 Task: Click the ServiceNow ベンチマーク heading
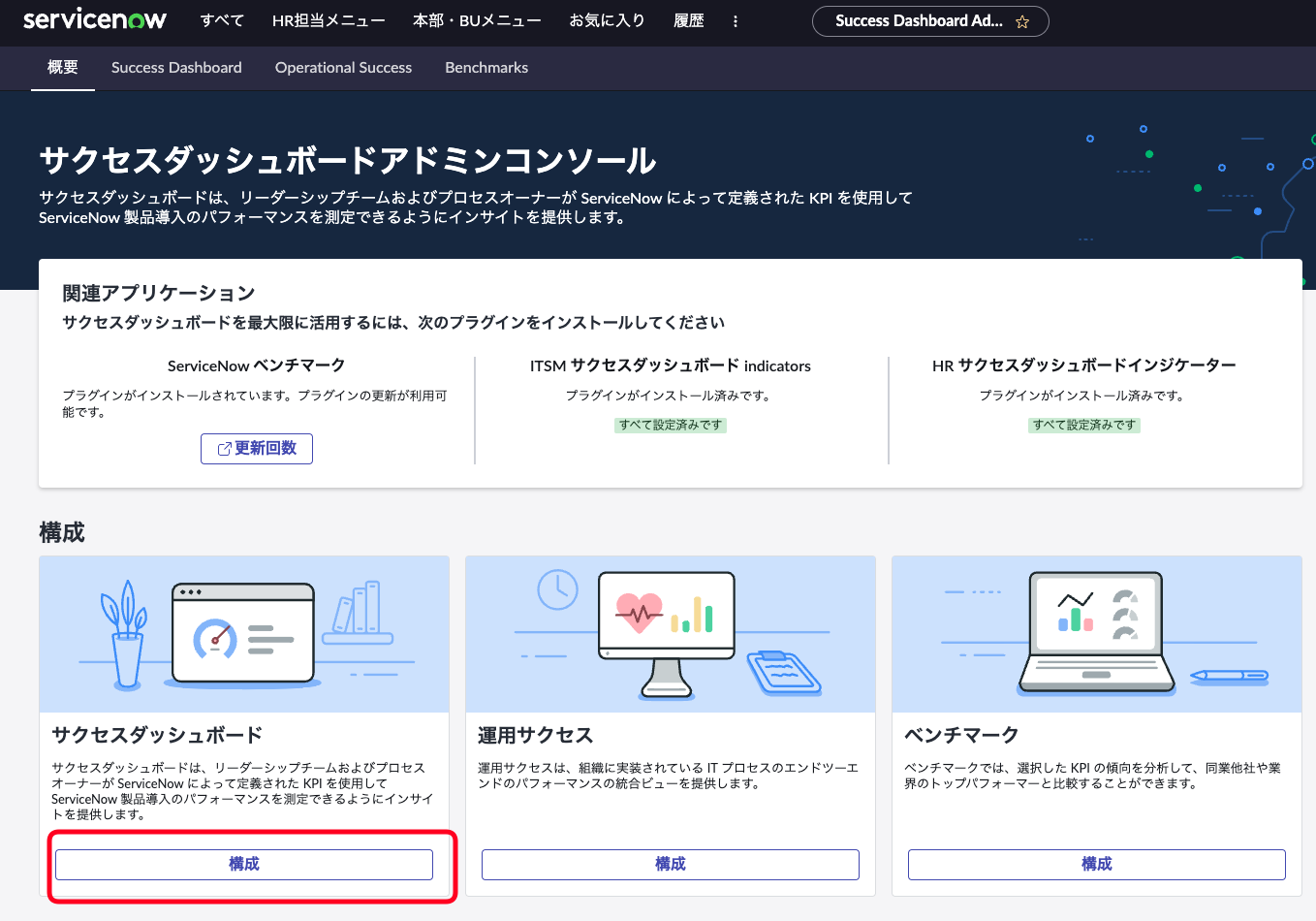click(x=257, y=365)
